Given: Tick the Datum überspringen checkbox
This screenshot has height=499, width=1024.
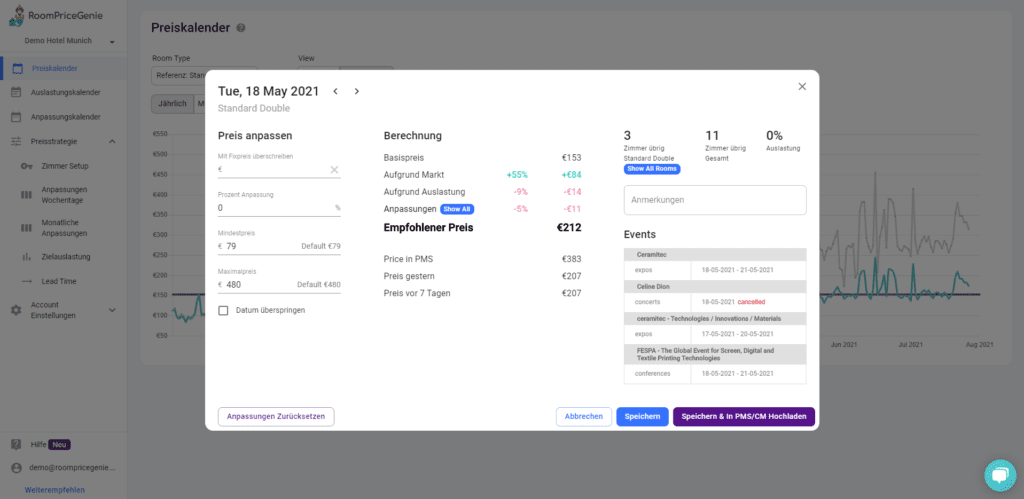Looking at the screenshot, I should (224, 310).
